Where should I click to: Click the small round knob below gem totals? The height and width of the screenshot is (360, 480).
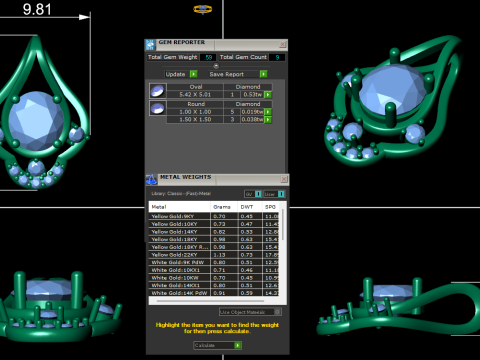pyautogui.click(x=216, y=66)
